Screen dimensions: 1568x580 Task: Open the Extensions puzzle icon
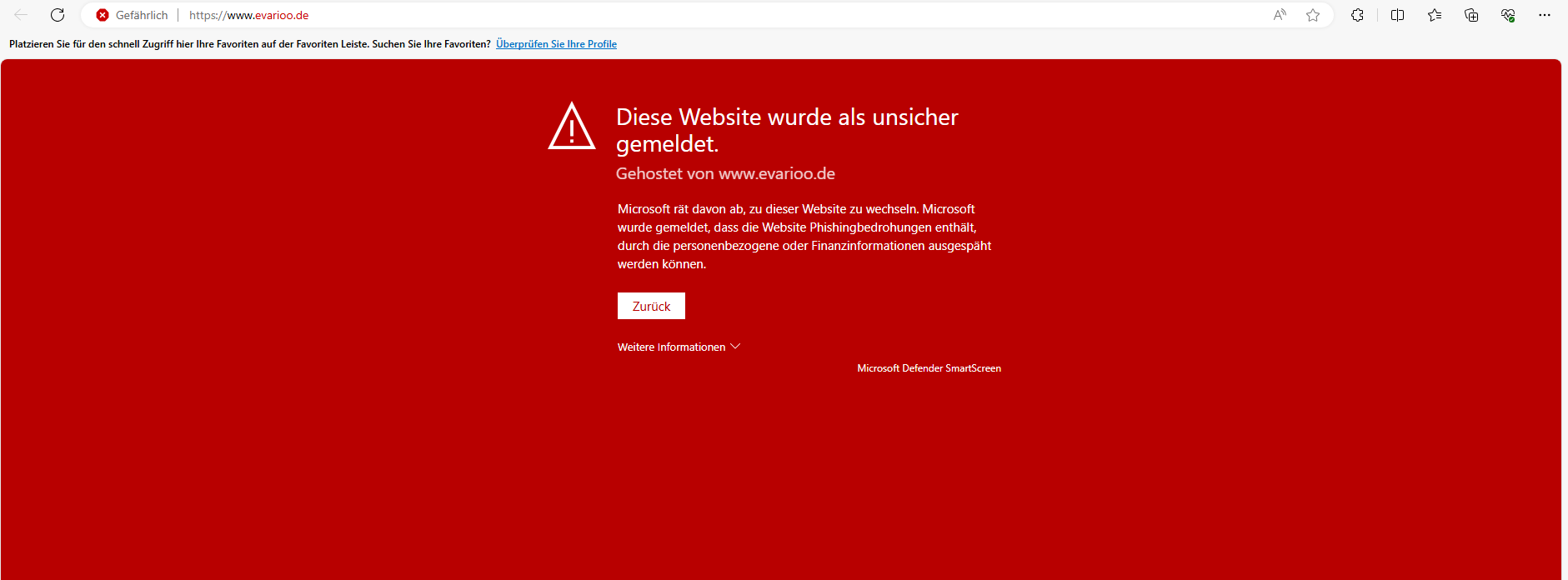tap(1357, 15)
